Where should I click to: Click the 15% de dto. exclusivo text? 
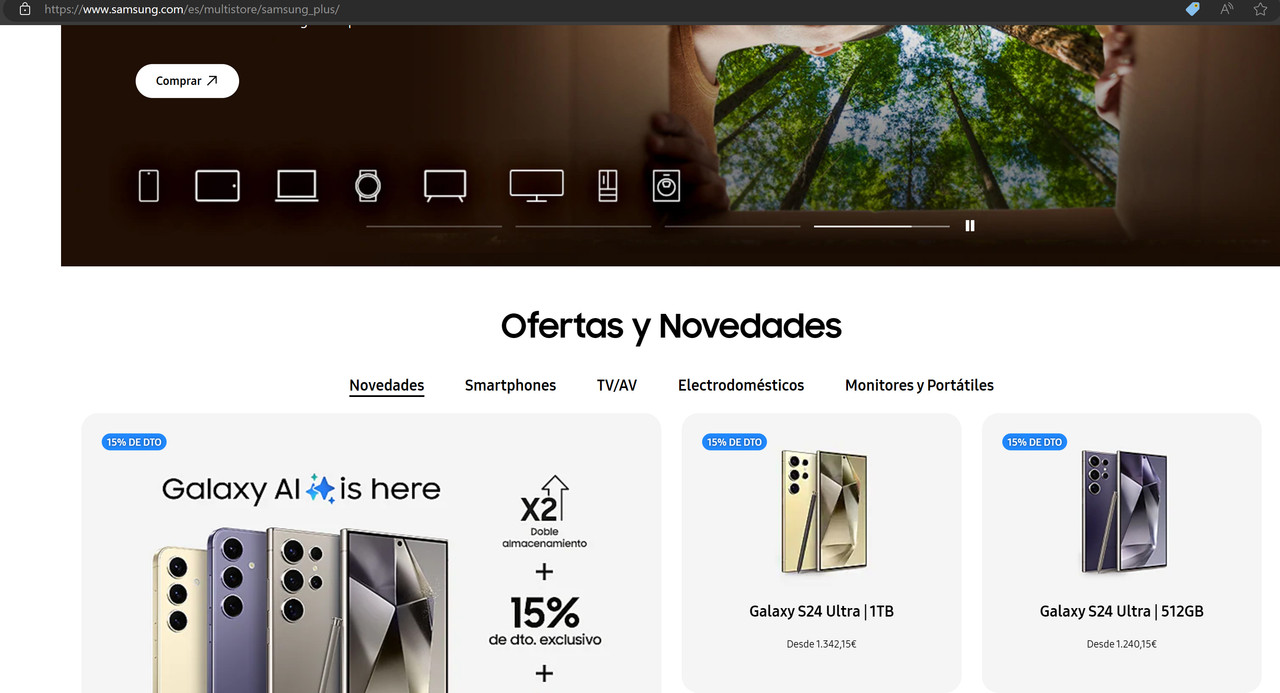point(545,620)
